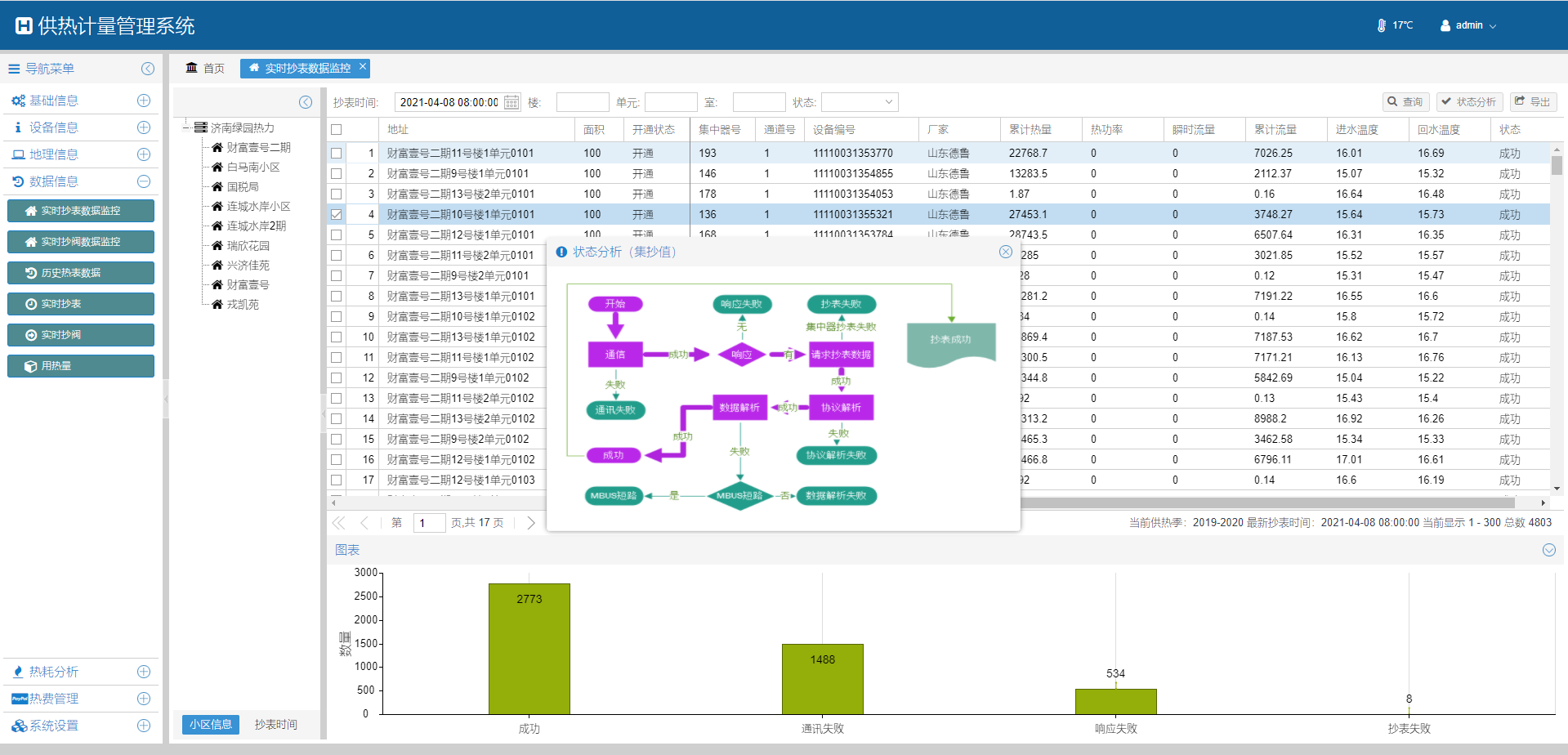Click the first page double-arrow icon
Image resolution: width=1568 pixels, height=755 pixels.
(338, 523)
